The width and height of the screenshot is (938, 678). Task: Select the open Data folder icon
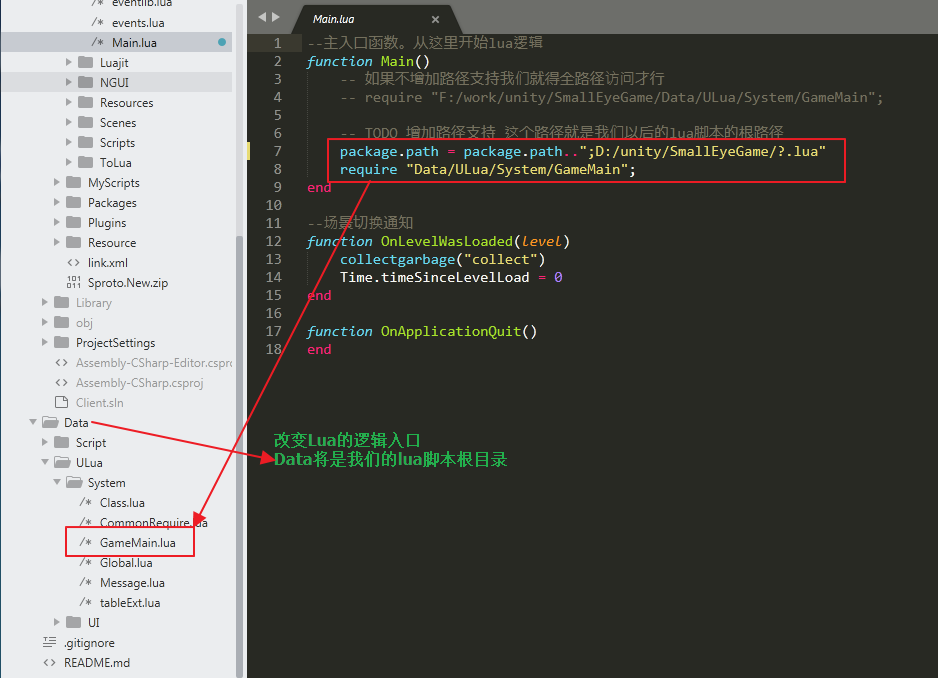pyautogui.click(x=50, y=422)
